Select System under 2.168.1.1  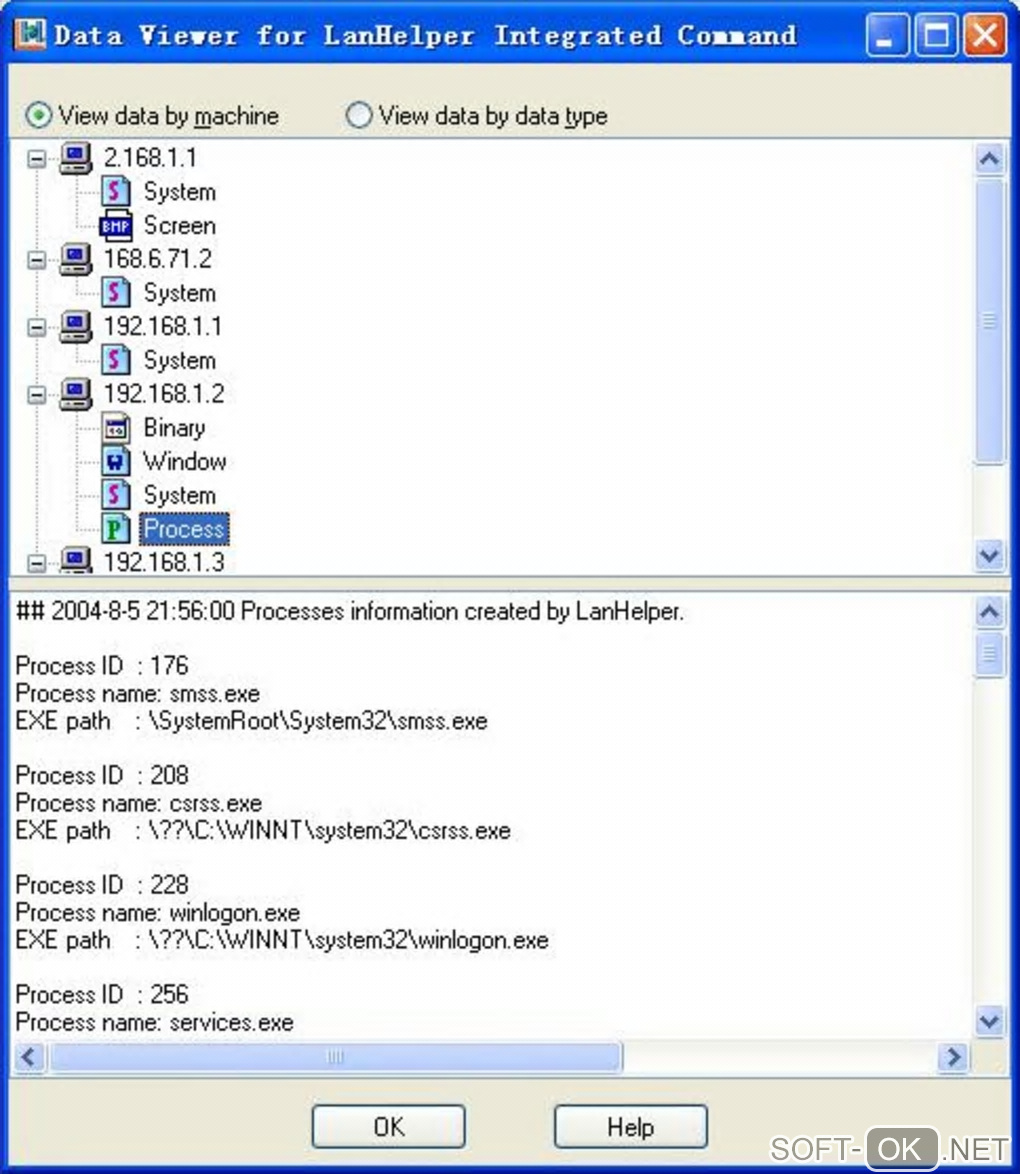click(x=180, y=192)
